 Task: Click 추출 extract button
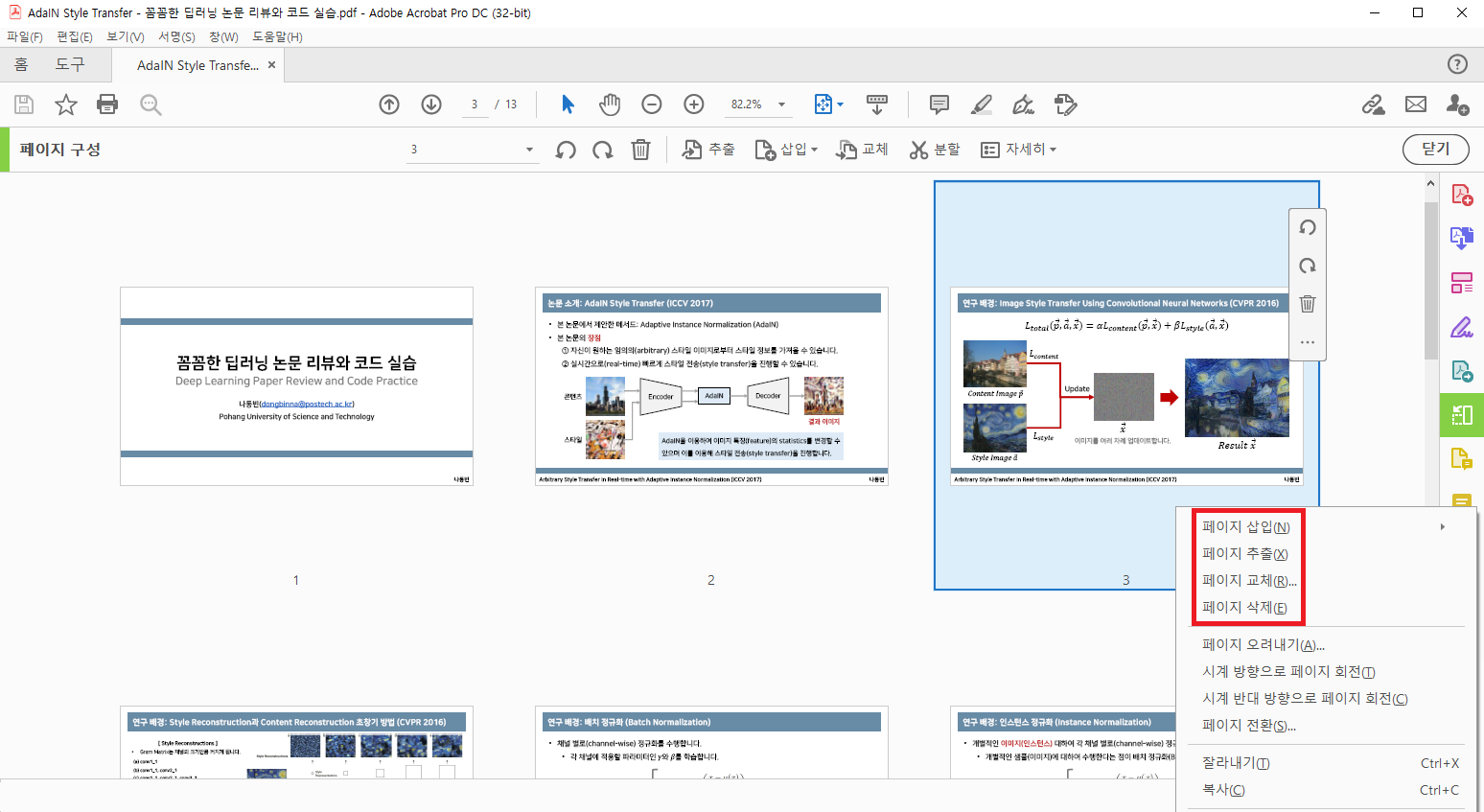pos(709,150)
